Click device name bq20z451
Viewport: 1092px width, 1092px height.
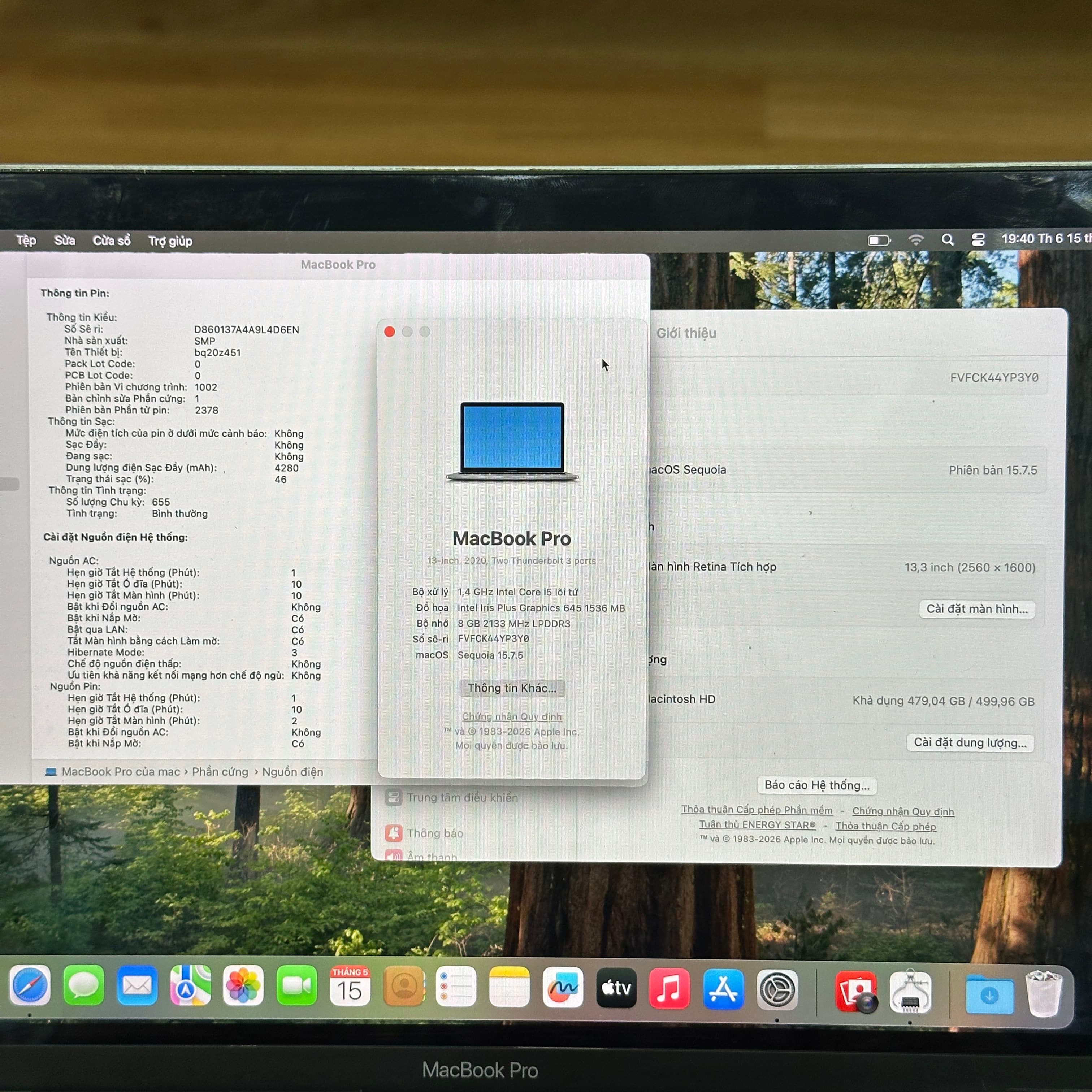[217, 353]
